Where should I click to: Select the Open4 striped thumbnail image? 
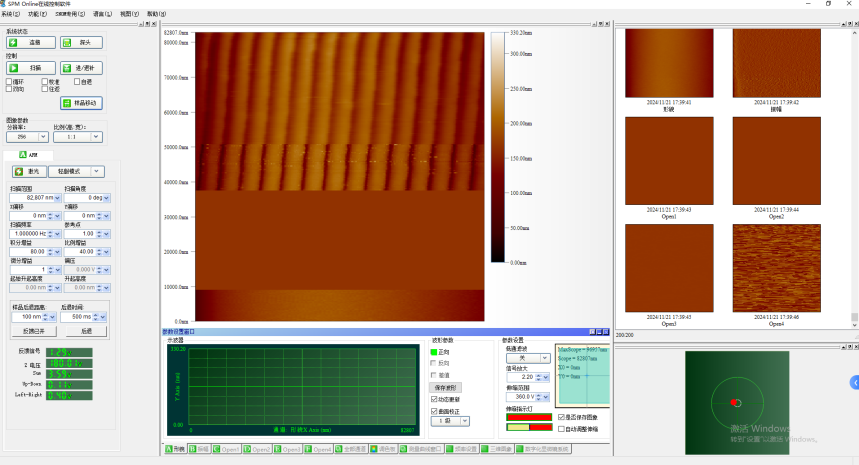tap(776, 268)
